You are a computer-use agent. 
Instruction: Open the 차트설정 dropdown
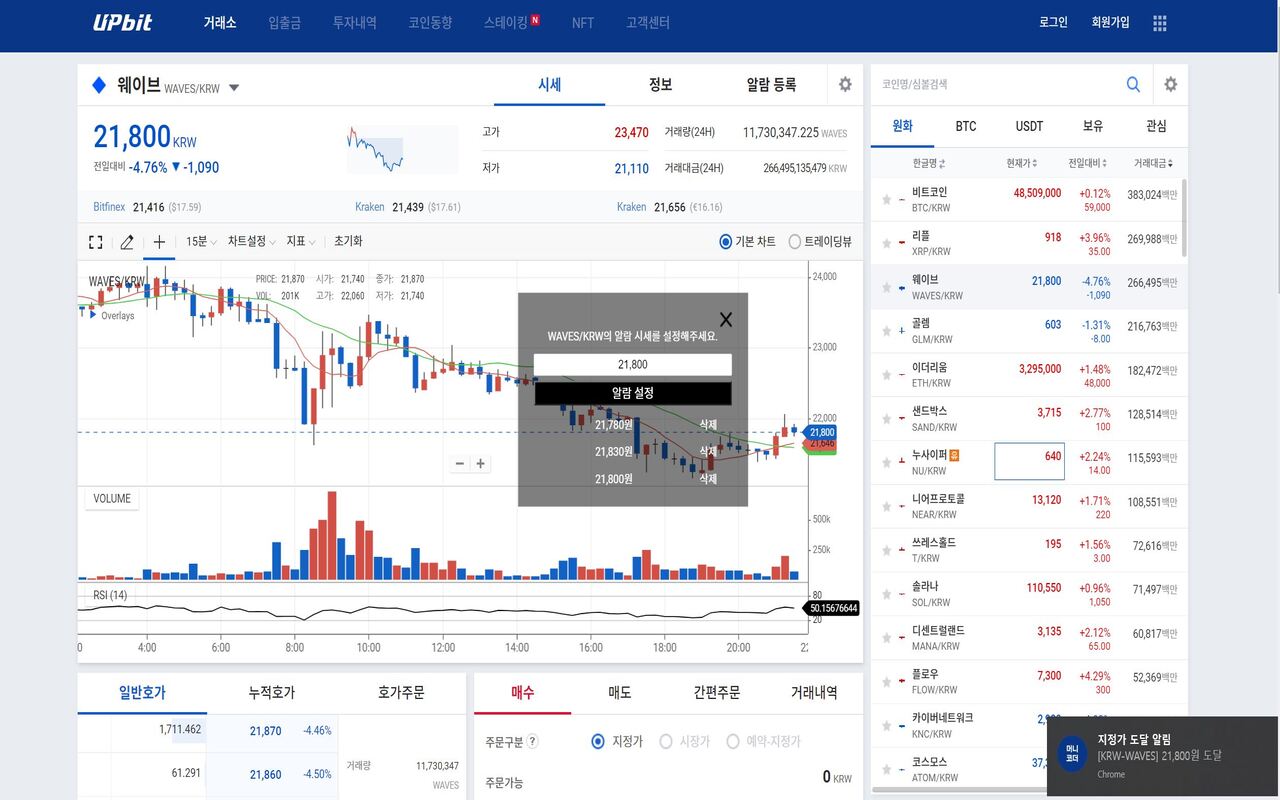pos(251,242)
